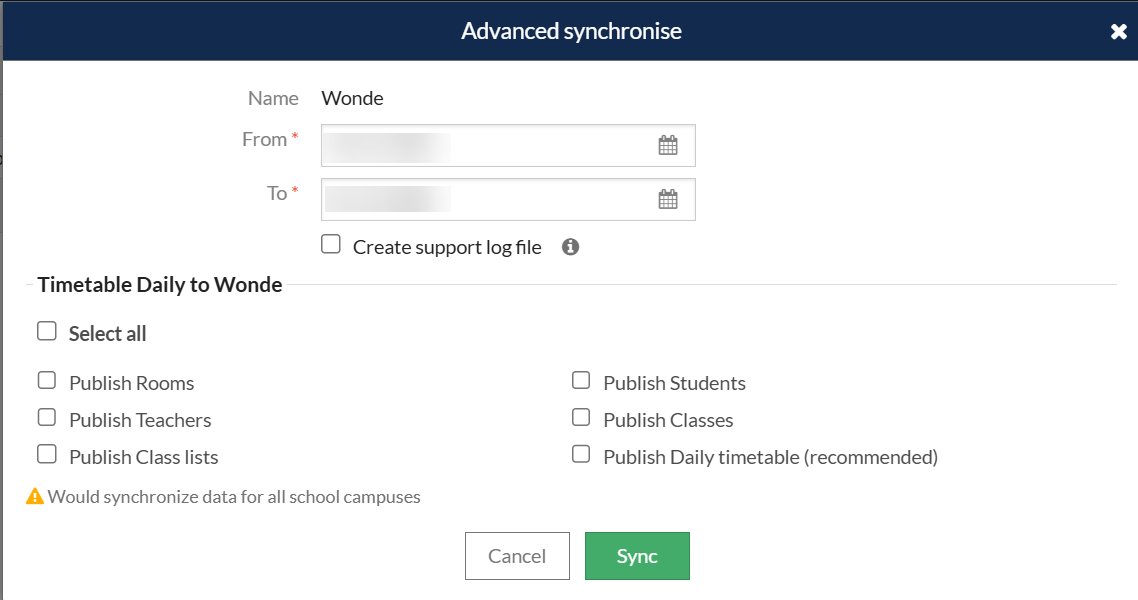
Task: Check the Publish Rooms option
Action: 47,381
